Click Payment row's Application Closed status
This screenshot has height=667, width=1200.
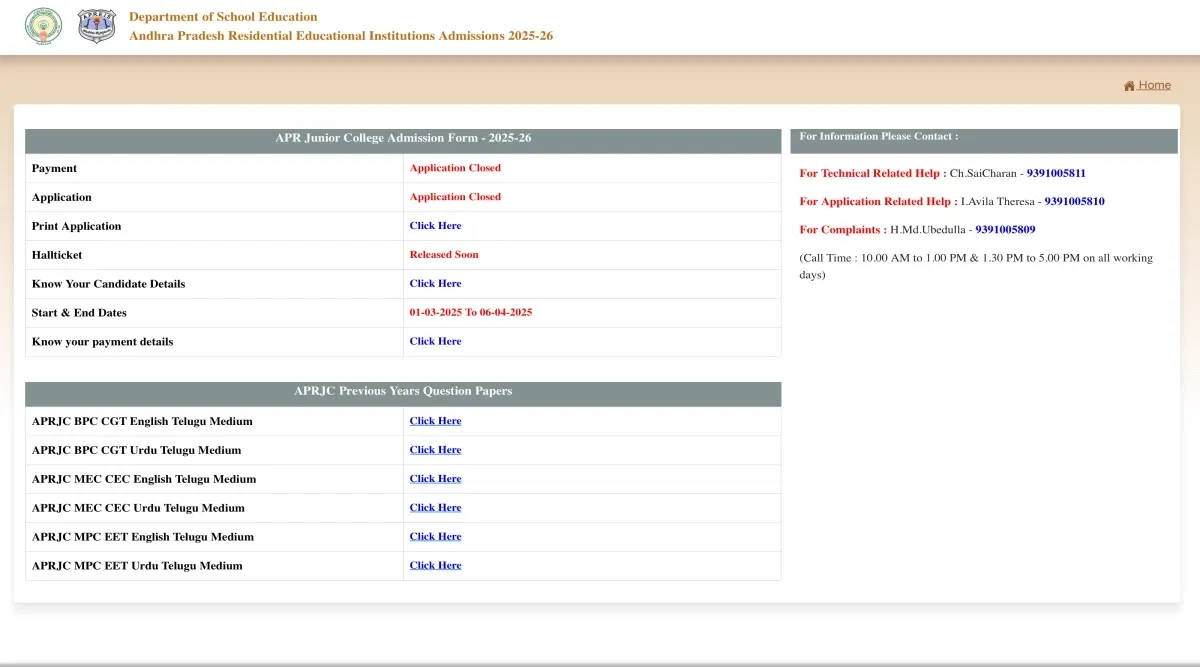click(x=455, y=168)
